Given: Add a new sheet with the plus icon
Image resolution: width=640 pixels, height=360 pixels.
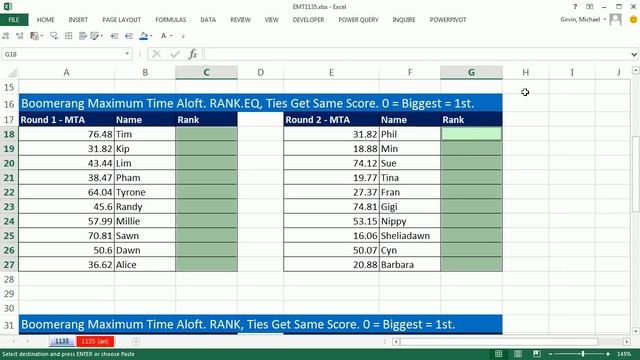Looking at the screenshot, I should click(x=136, y=341).
